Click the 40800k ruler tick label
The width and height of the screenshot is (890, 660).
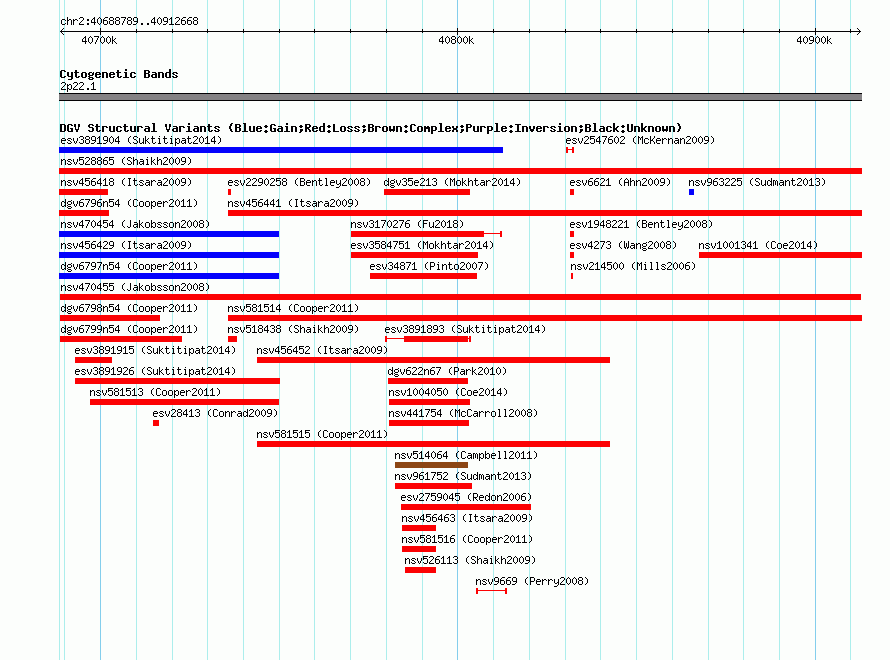click(456, 40)
